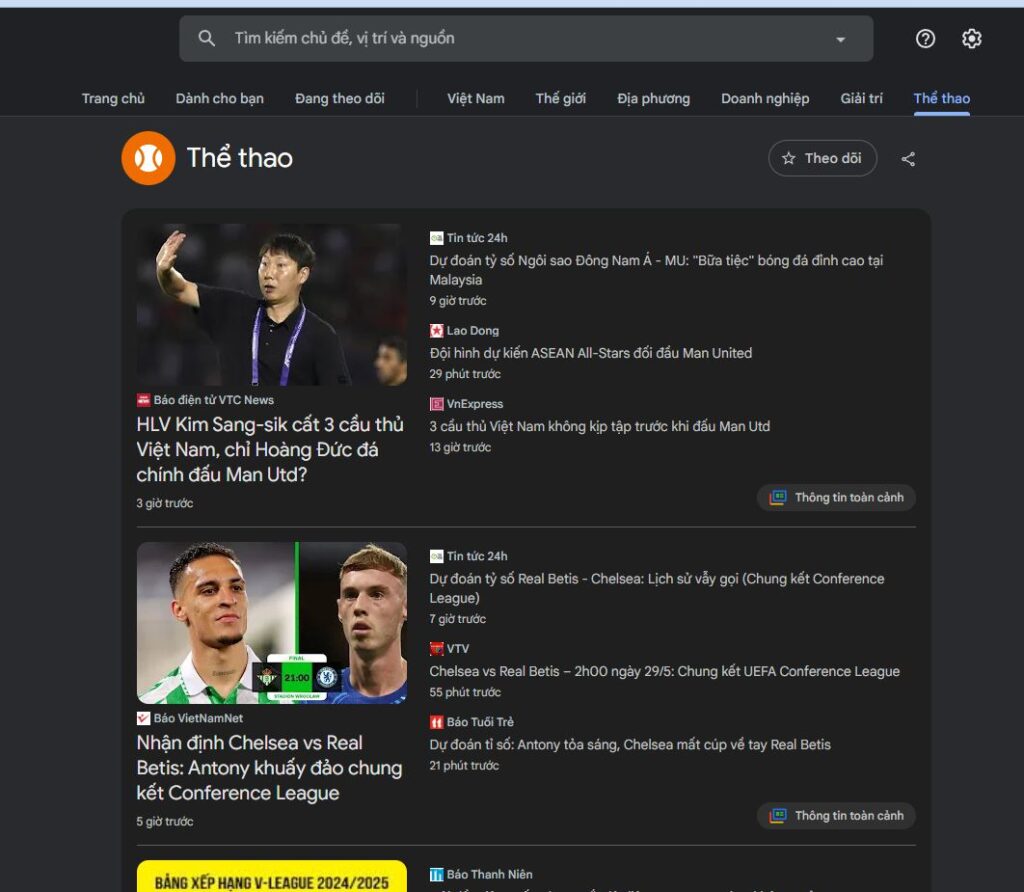Open Thông tin toàn cảnh for Kim Sang-sik story

click(x=836, y=498)
